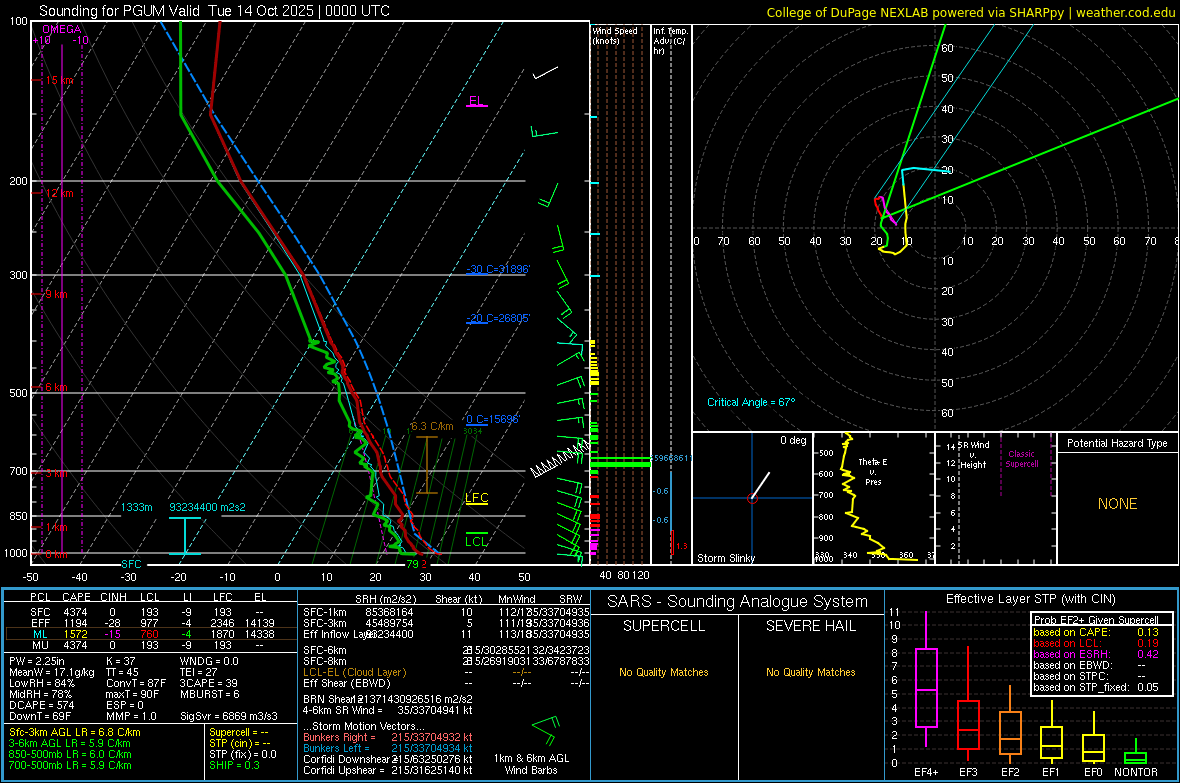
Task: Click the '1333m' effective inflow label
Action: [136, 507]
